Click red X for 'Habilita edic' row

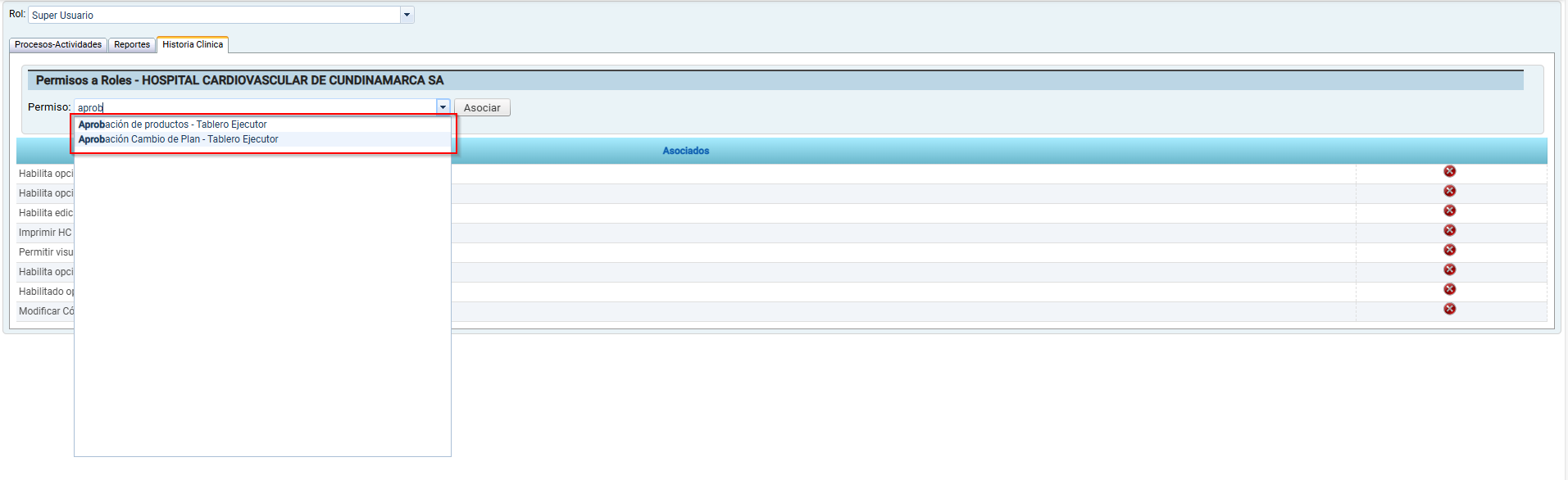point(1449,211)
